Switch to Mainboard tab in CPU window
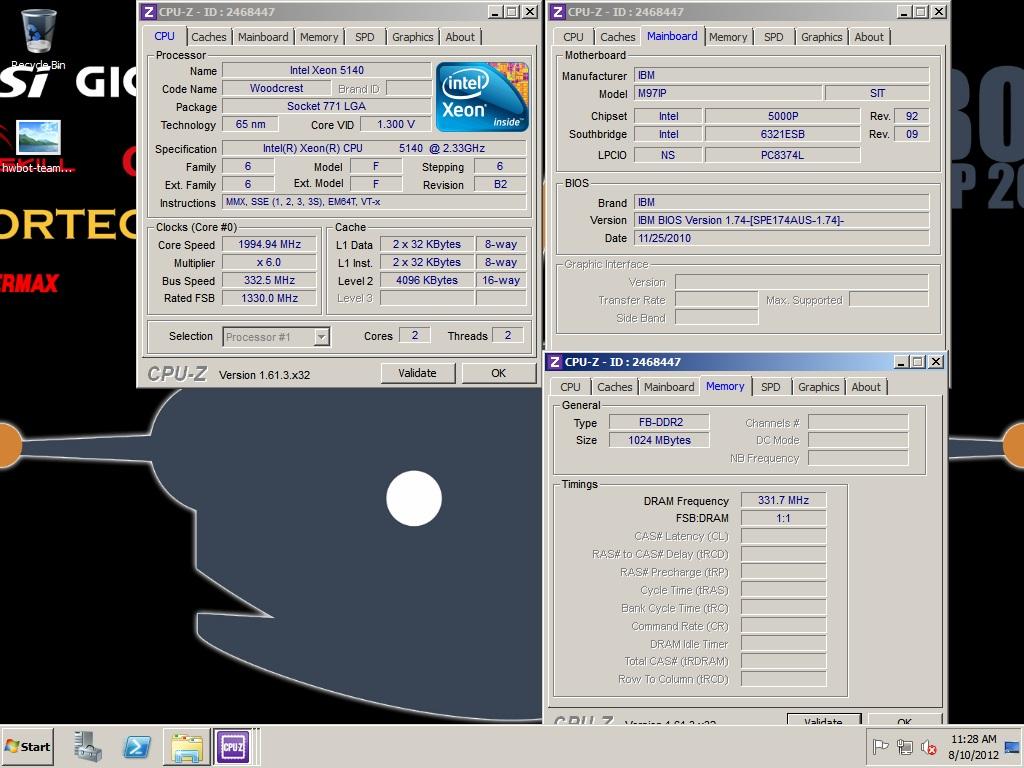Image resolution: width=1024 pixels, height=768 pixels. 263,37
